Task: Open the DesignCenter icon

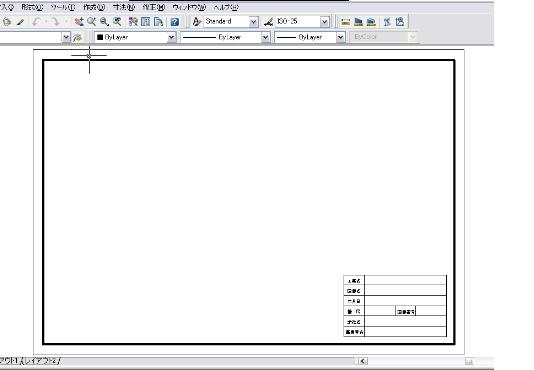Action: pos(146,22)
